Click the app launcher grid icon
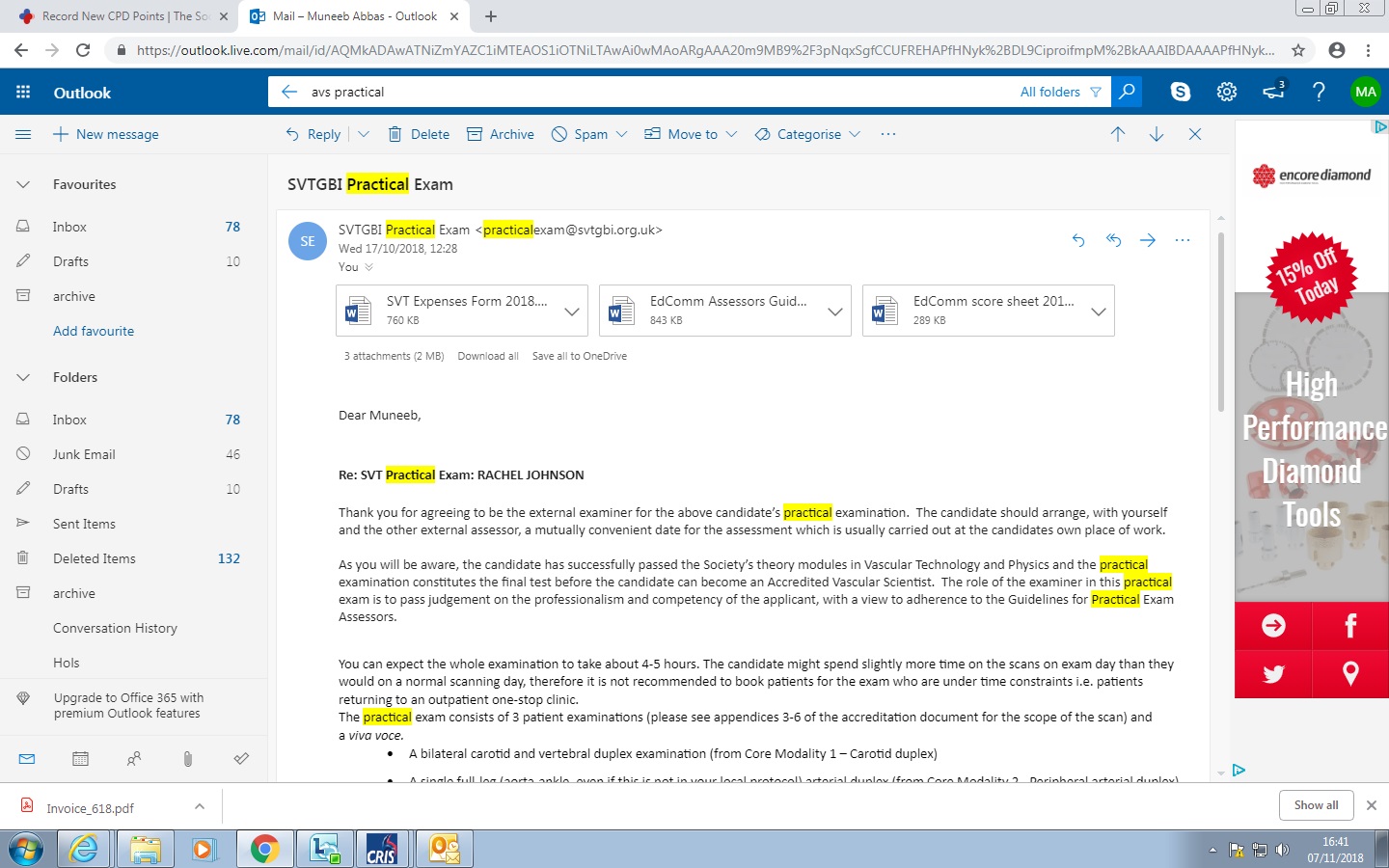Screen dimensions: 1389x868 coord(23,93)
